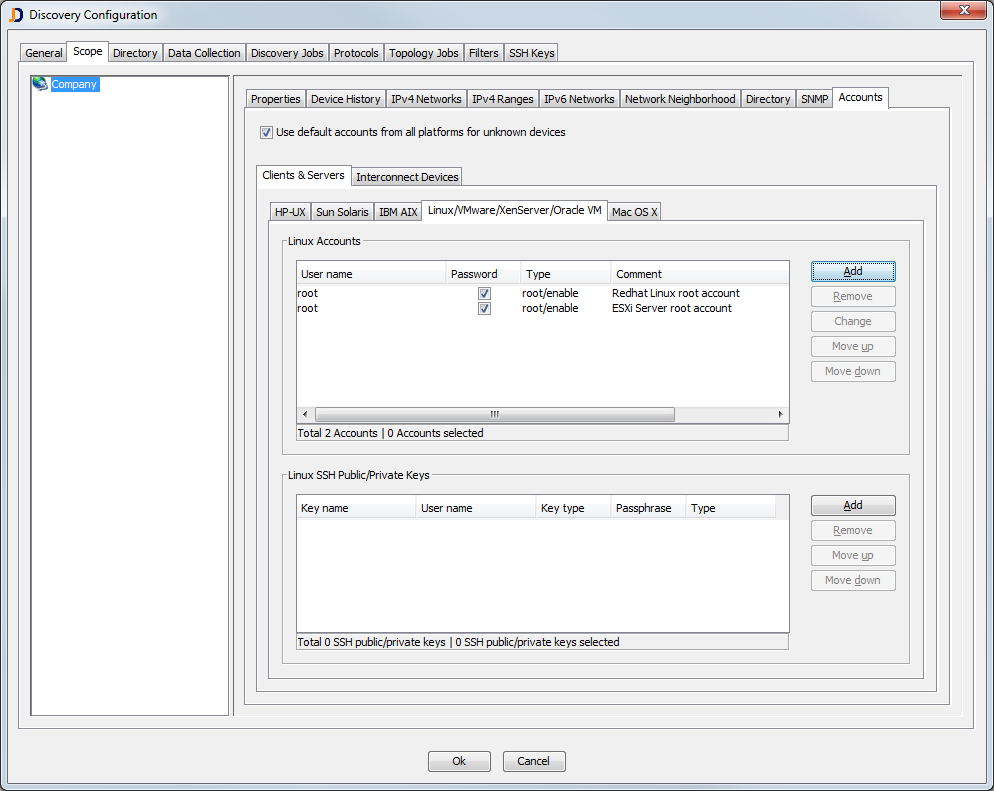Click the Cancel button
Viewport: 994px width, 791px height.
534,761
